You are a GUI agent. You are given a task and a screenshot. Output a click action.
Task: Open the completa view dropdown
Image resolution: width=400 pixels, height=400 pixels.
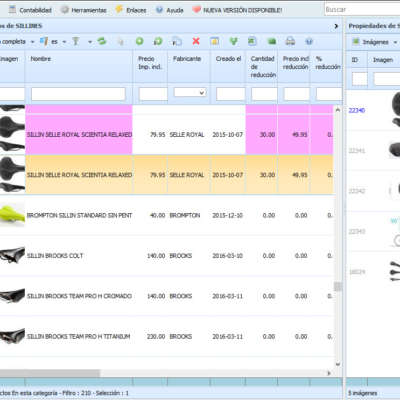tap(32, 42)
